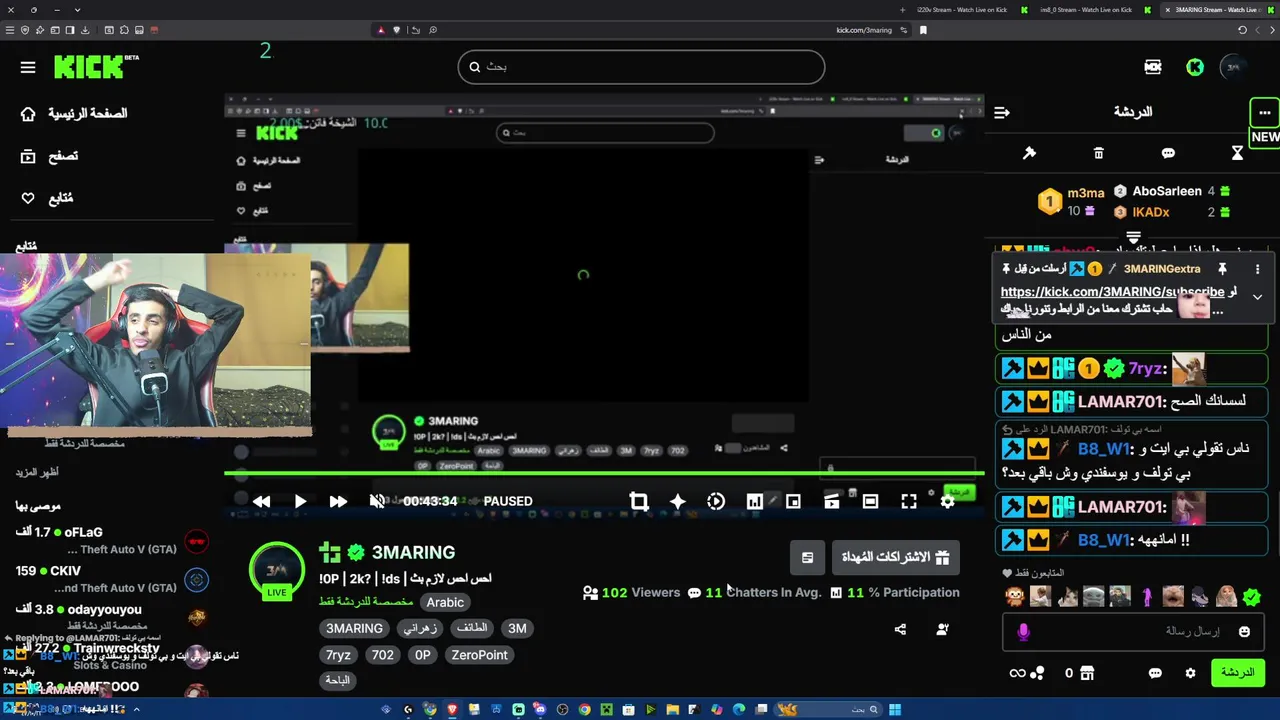Collapse the chat panel with arrow icon

1002,112
